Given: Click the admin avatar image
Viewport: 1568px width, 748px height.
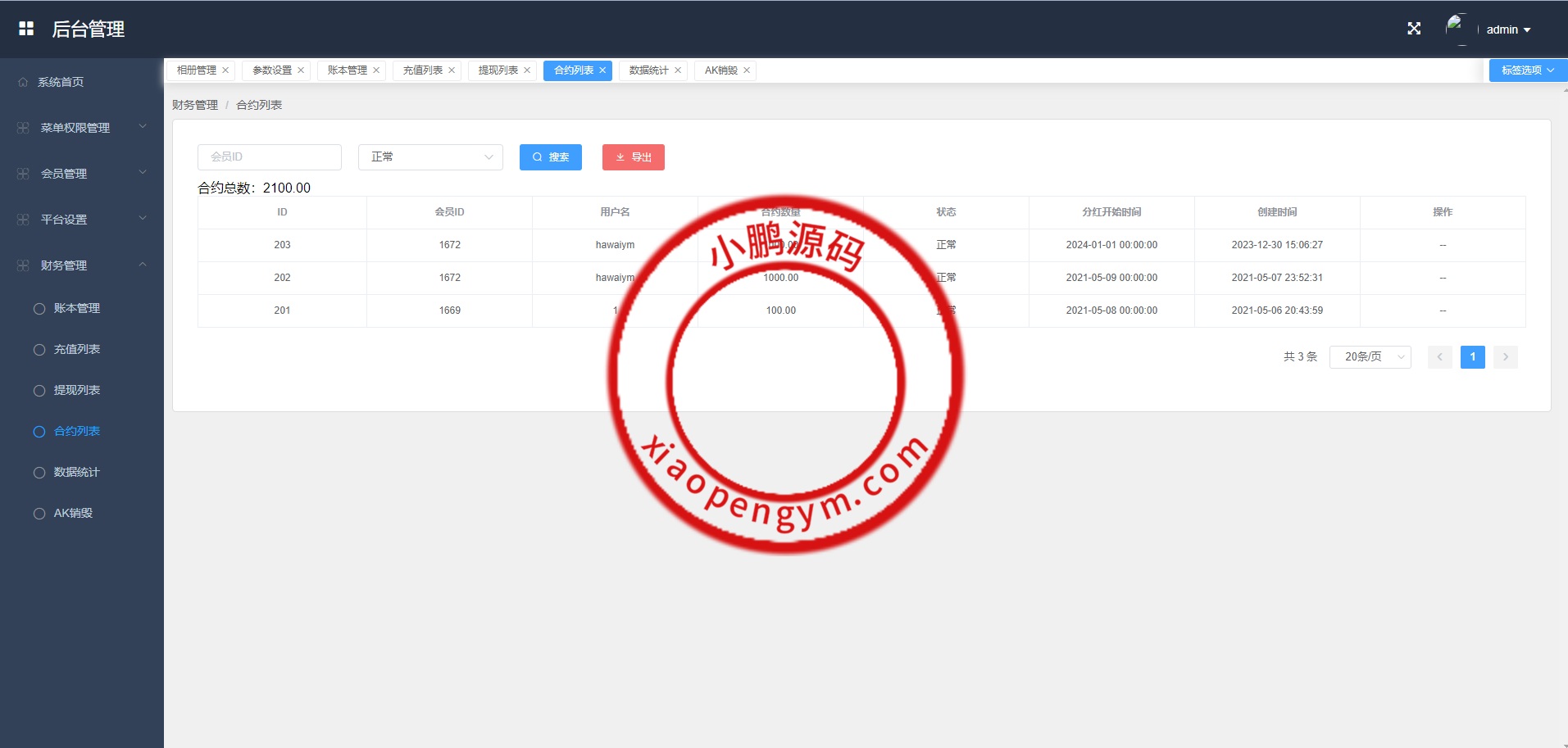Looking at the screenshot, I should pos(1458,29).
